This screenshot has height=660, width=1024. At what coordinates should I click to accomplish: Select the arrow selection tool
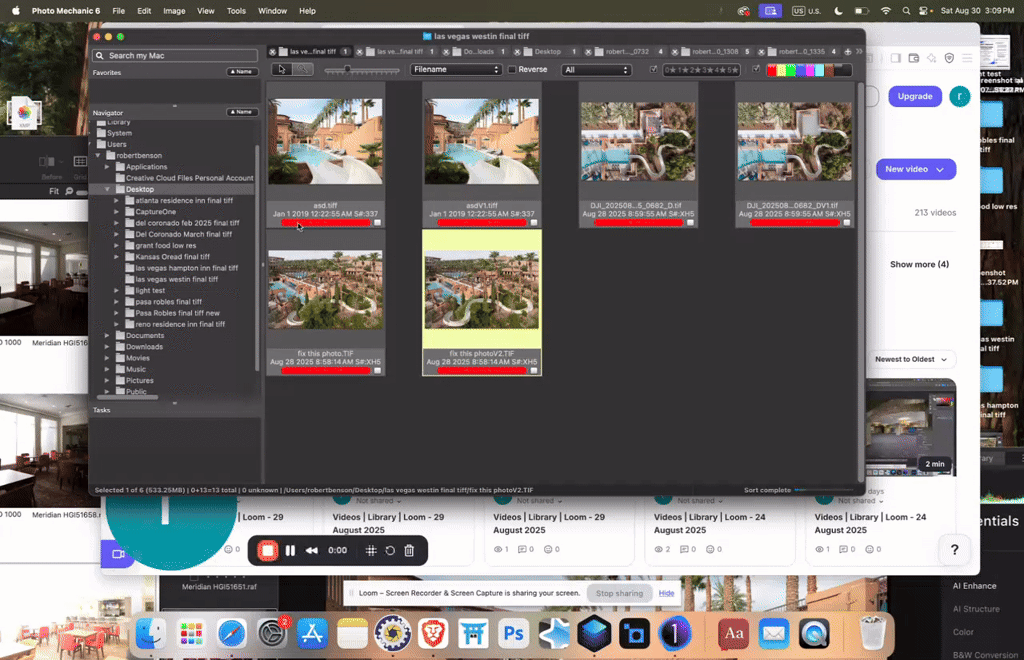click(282, 70)
